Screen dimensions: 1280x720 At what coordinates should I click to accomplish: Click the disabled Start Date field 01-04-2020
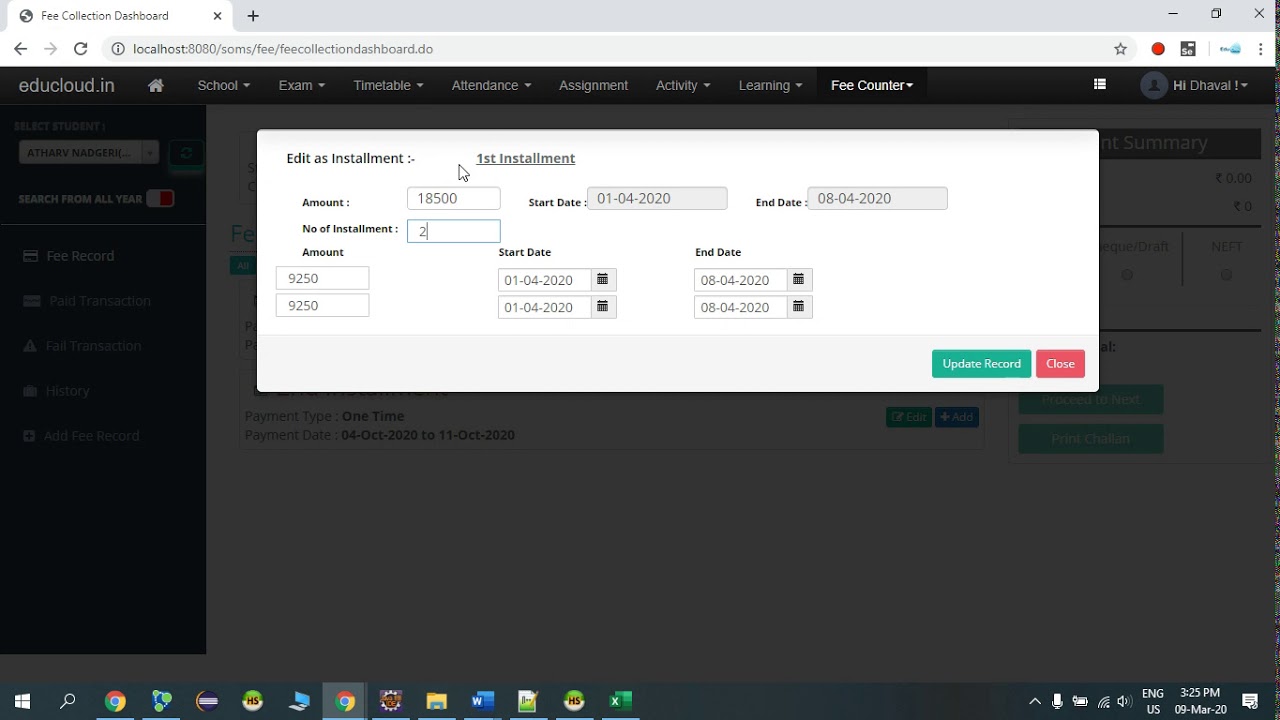[x=657, y=198]
